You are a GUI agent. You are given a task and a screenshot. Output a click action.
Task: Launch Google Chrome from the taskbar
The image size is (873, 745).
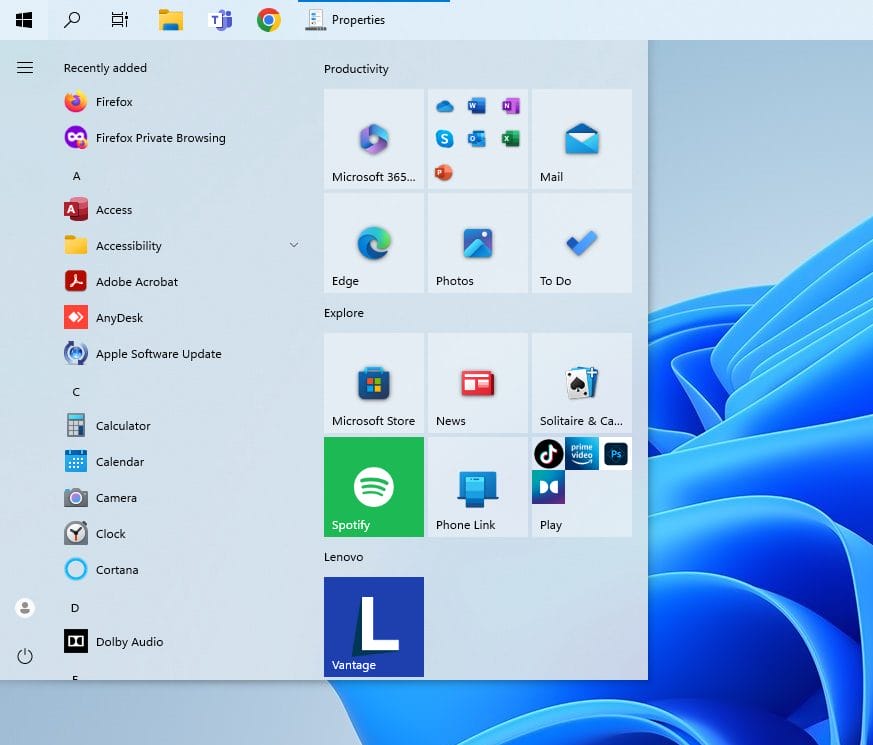(268, 19)
